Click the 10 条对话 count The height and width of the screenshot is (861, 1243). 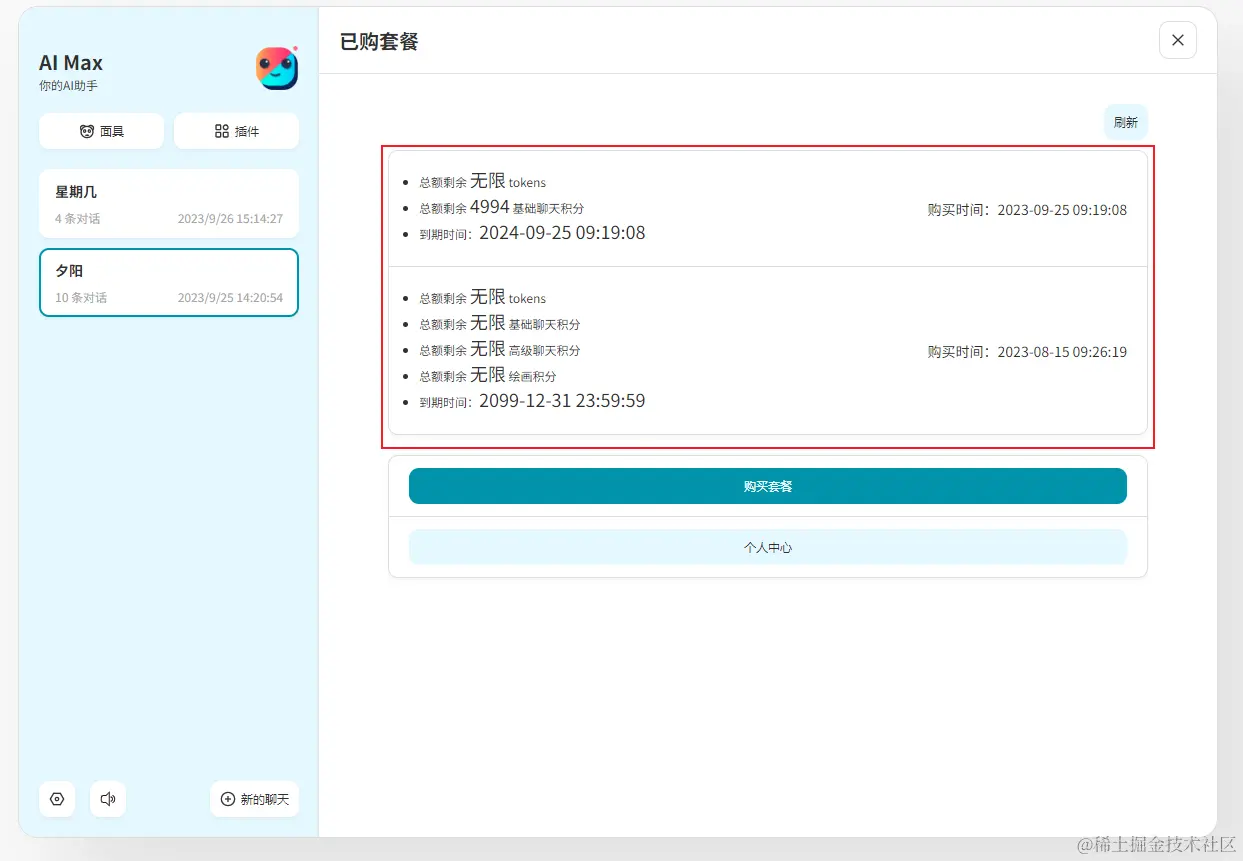pos(81,297)
